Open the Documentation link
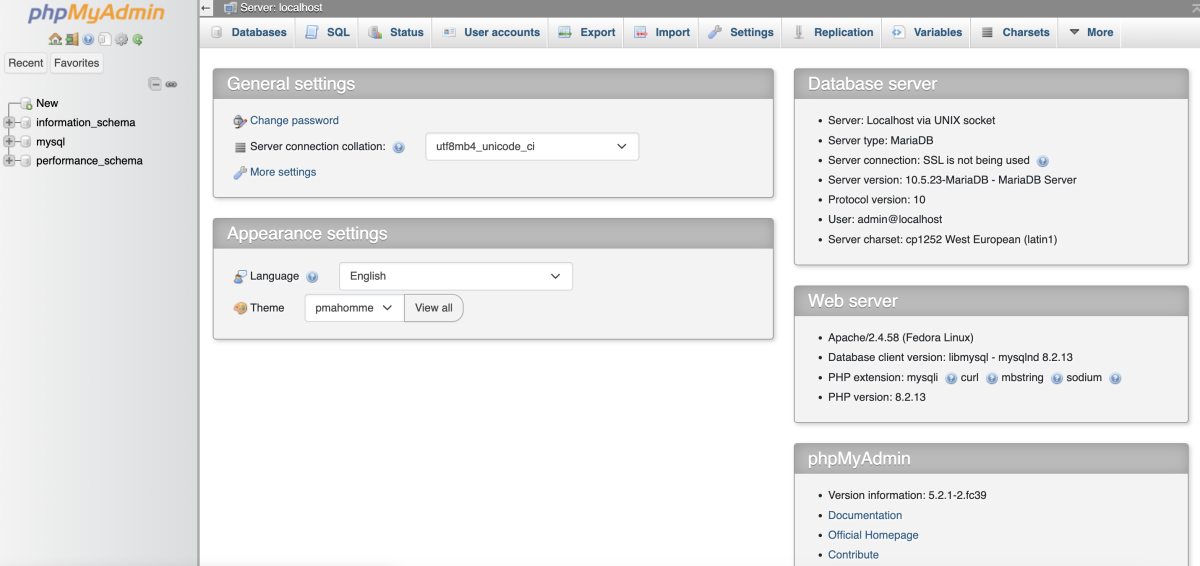Image resolution: width=1200 pixels, height=566 pixels. click(865, 516)
